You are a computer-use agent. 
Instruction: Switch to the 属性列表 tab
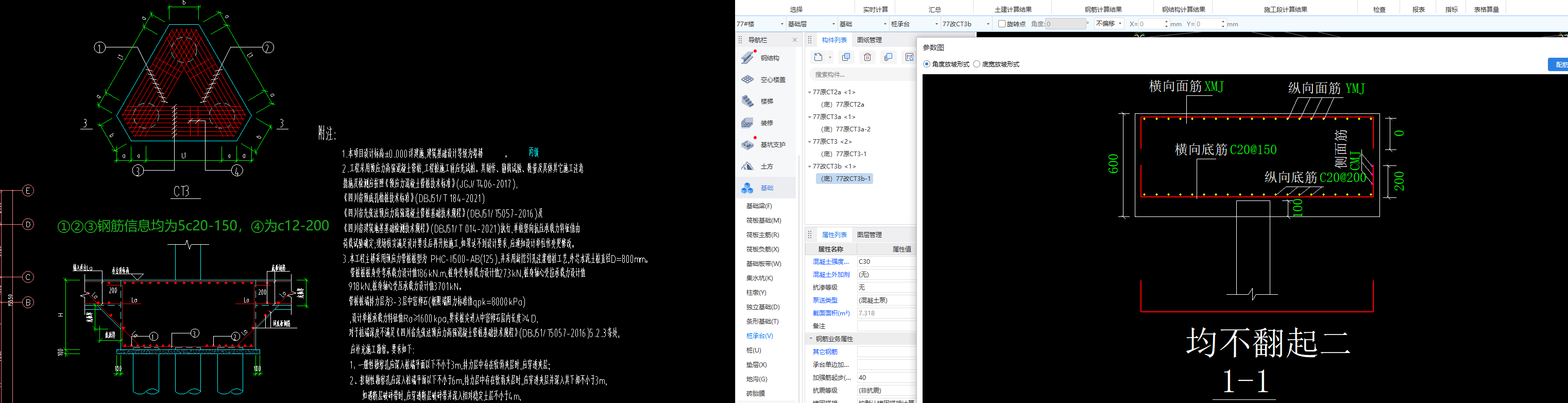click(834, 235)
